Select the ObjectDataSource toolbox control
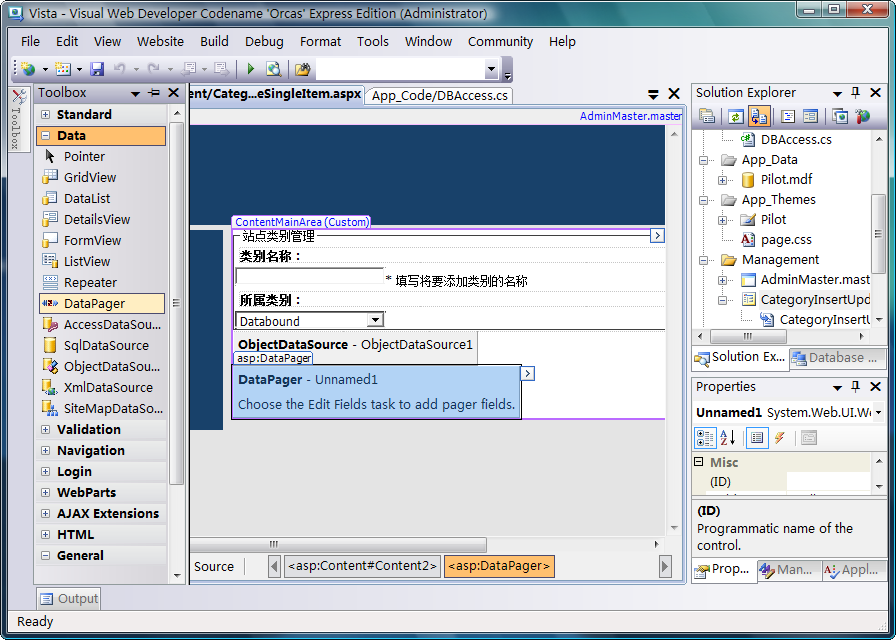The width and height of the screenshot is (896, 640). (x=102, y=367)
